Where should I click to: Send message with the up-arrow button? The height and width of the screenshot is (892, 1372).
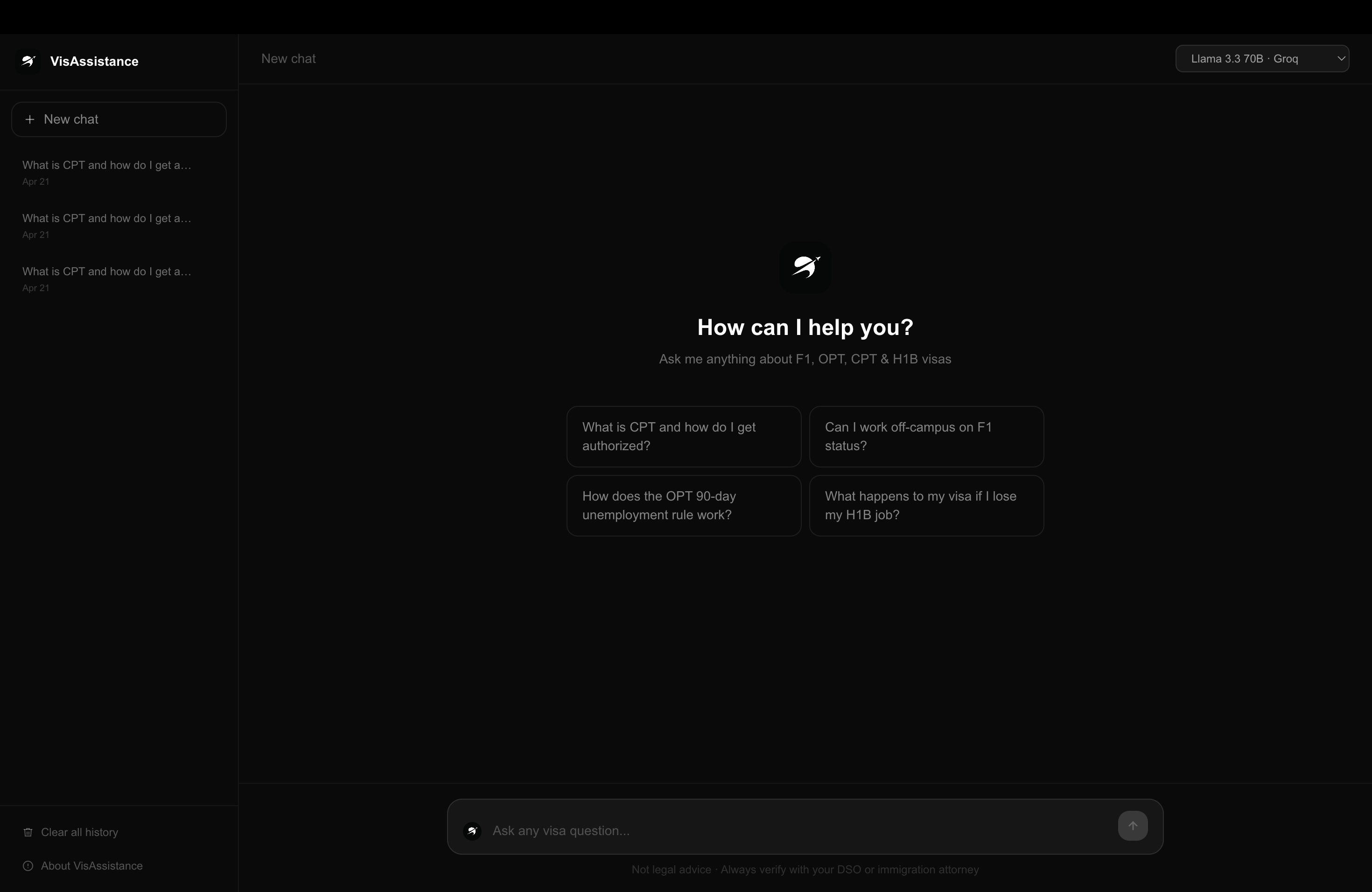[x=1132, y=826]
